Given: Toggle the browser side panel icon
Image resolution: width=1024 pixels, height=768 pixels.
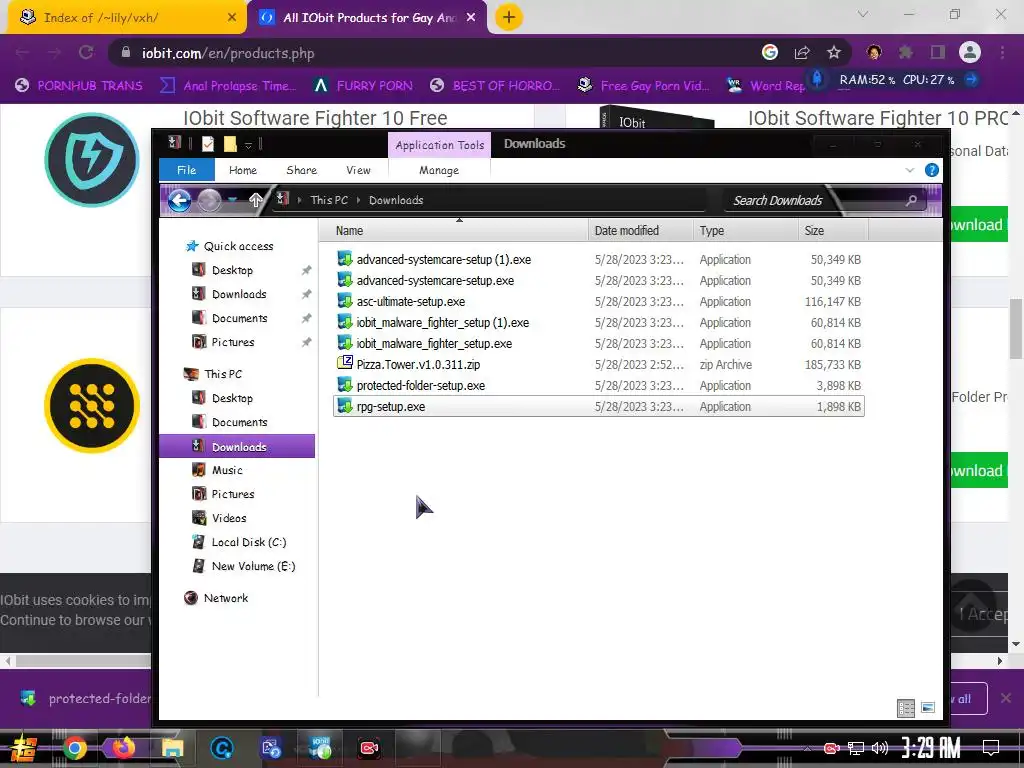Looking at the screenshot, I should [x=938, y=53].
